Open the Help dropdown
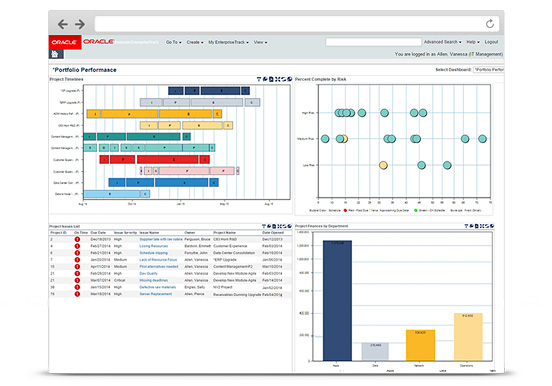The height and width of the screenshot is (386, 552). click(x=473, y=42)
